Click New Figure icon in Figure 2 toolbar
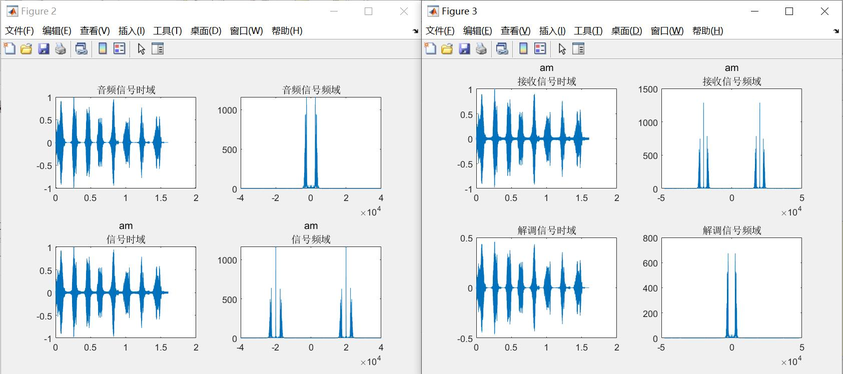The width and height of the screenshot is (843, 374). pos(9,49)
